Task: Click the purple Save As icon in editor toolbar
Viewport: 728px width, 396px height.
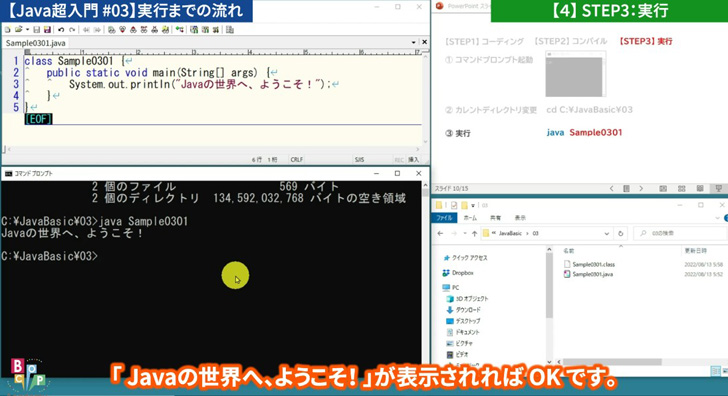Action: pos(47,30)
